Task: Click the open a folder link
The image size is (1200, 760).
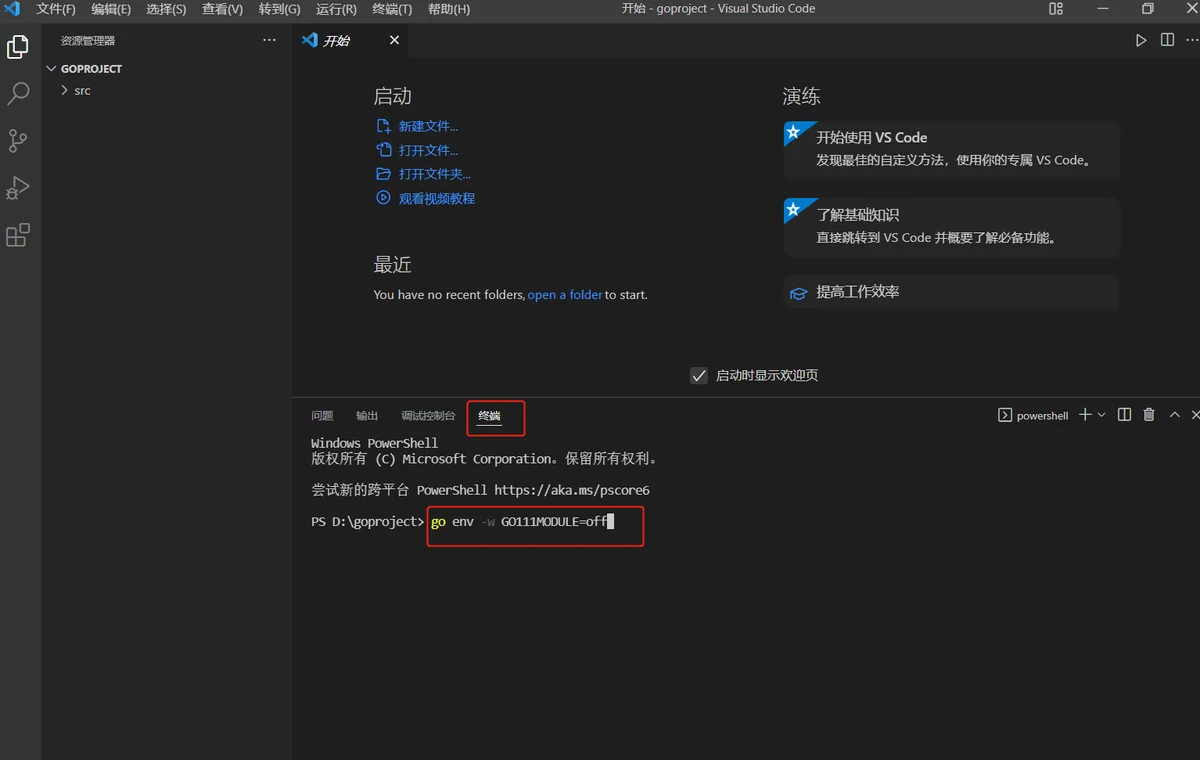Action: (565, 295)
